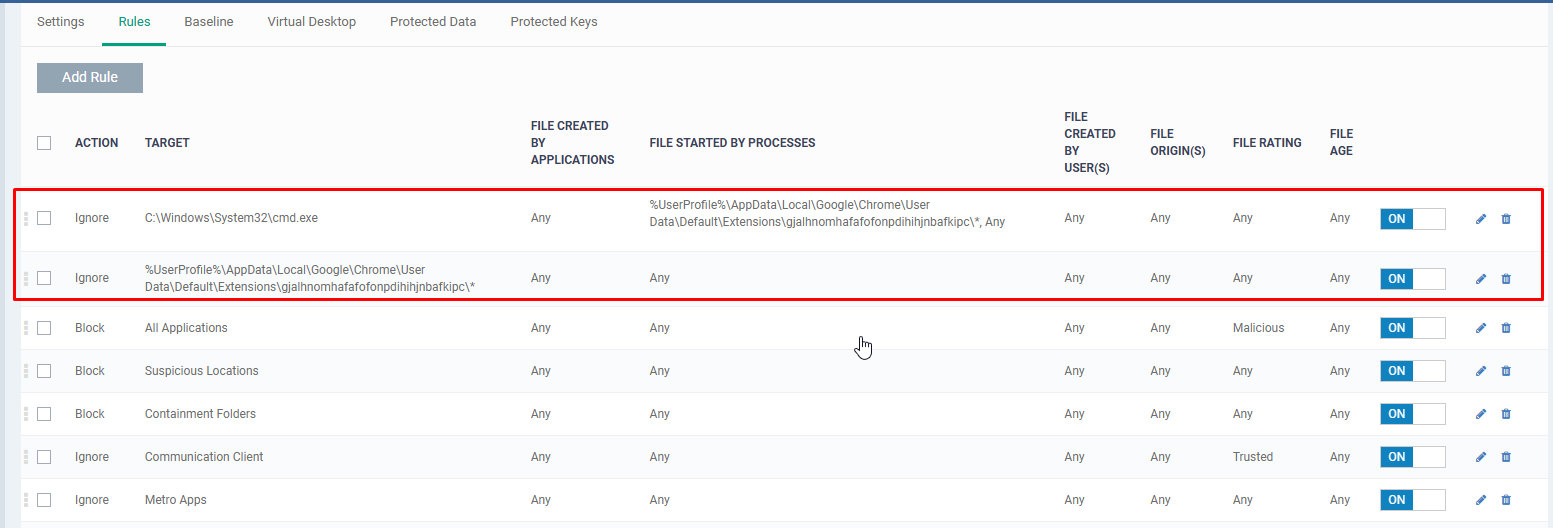
Task: Select the Suspicious Locations rule checkbox
Action: pyautogui.click(x=44, y=371)
